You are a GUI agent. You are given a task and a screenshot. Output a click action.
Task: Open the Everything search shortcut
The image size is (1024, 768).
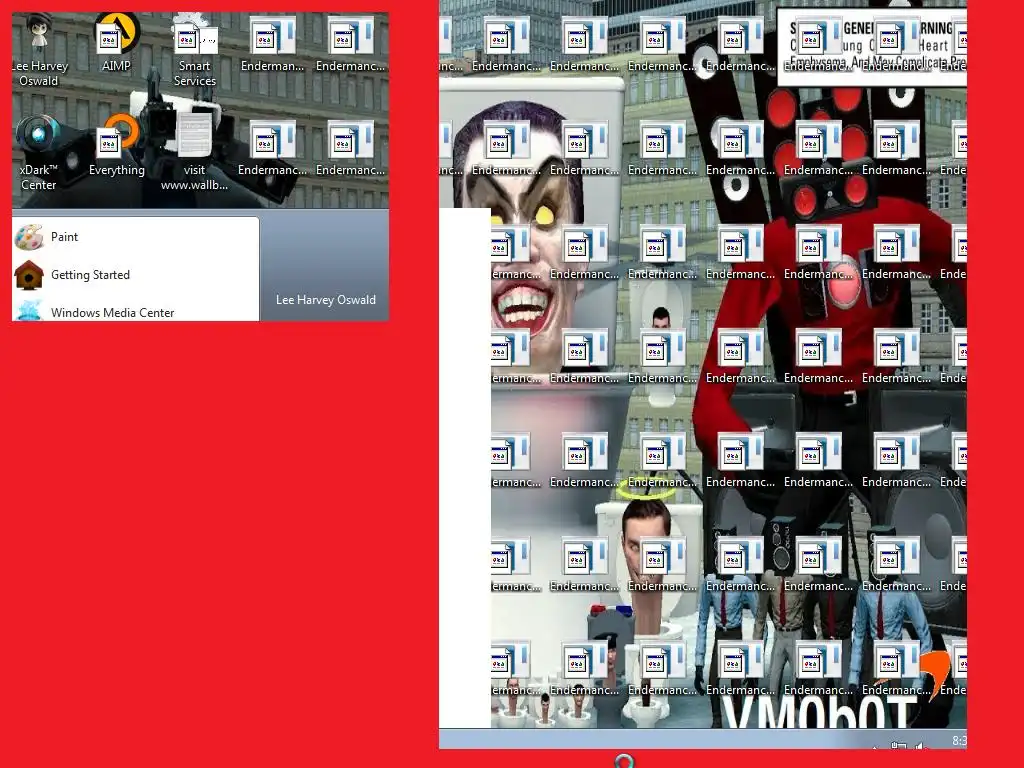[x=117, y=146]
